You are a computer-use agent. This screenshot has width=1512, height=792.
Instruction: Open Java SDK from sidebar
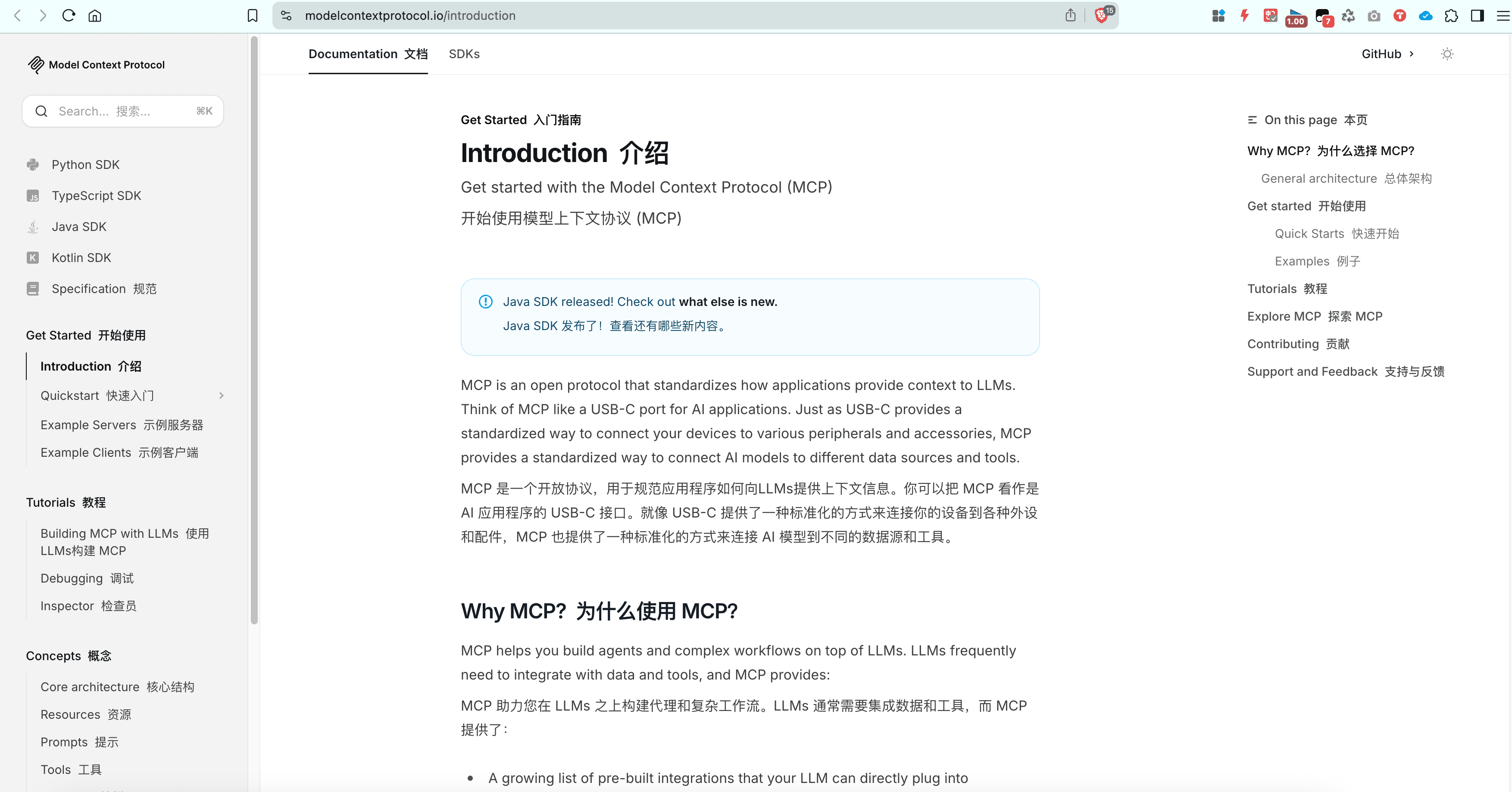pyautogui.click(x=78, y=227)
